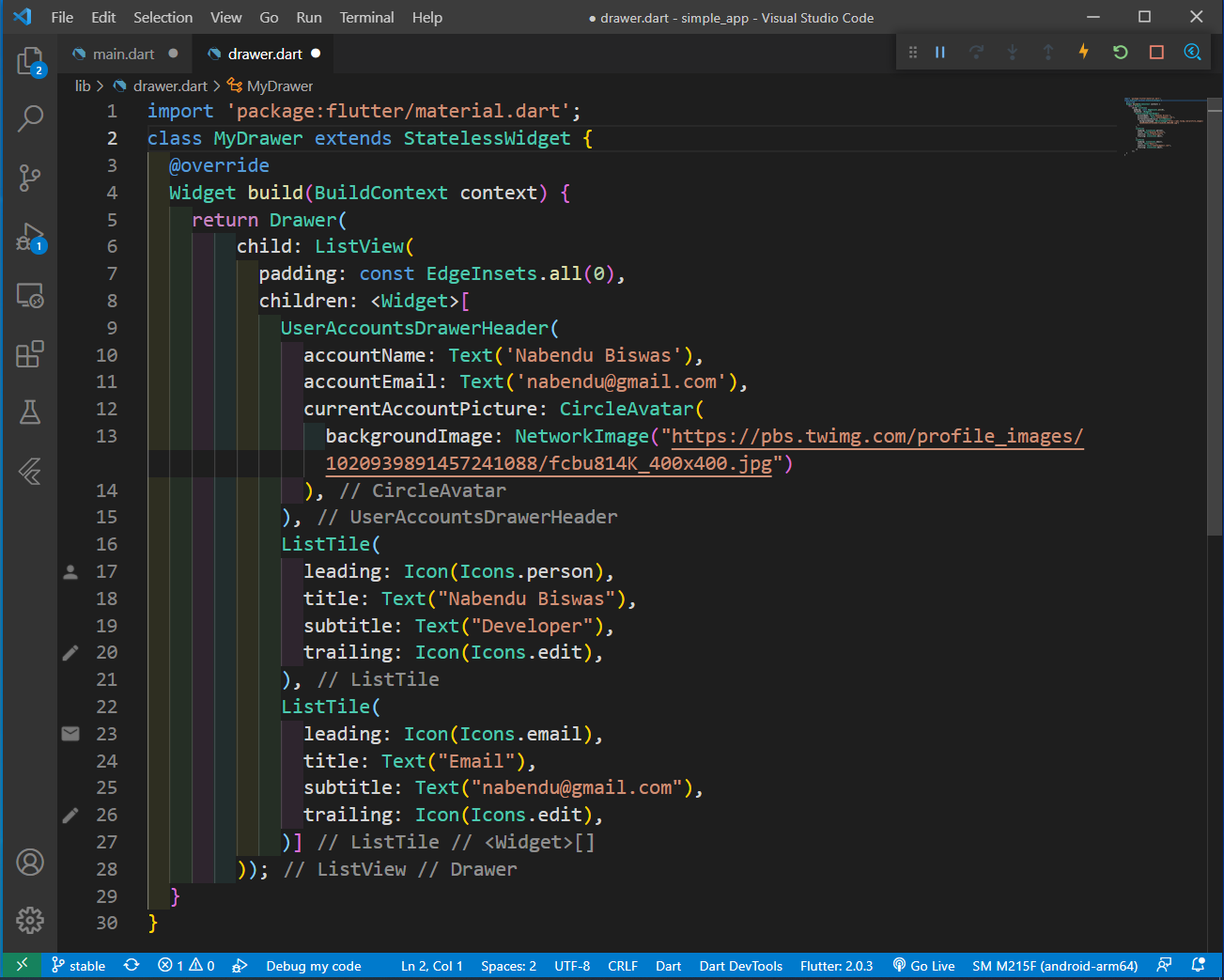Click Flutter: 2.0.3 version indicator
This screenshot has height=980, width=1224.
[x=836, y=966]
